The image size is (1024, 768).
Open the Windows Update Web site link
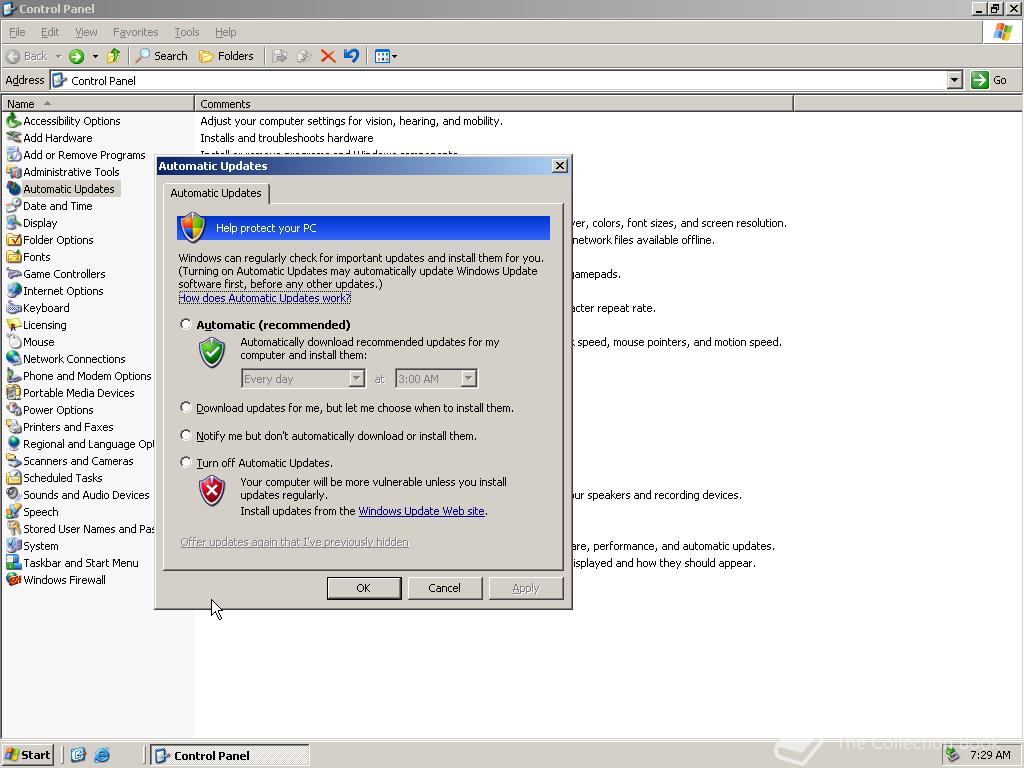click(x=421, y=511)
